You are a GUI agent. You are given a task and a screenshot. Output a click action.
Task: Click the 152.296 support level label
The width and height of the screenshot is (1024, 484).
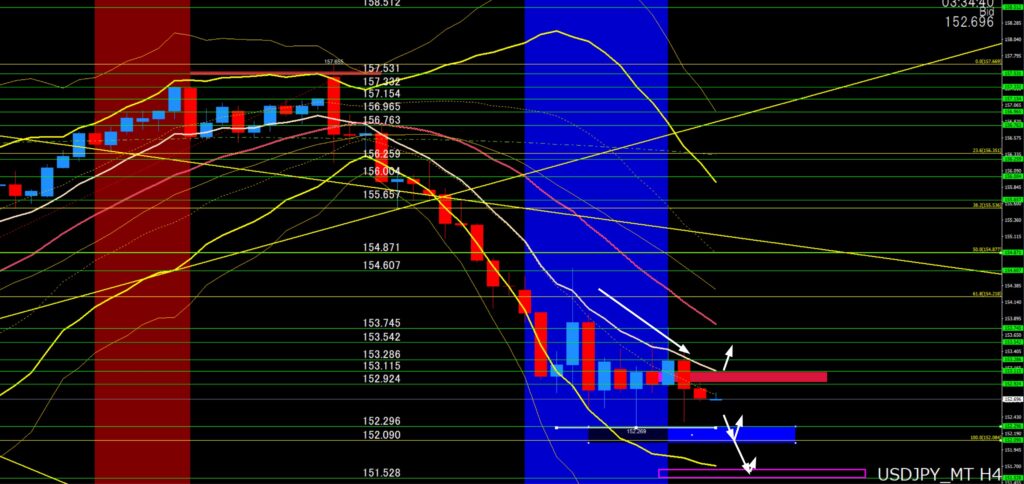point(382,421)
